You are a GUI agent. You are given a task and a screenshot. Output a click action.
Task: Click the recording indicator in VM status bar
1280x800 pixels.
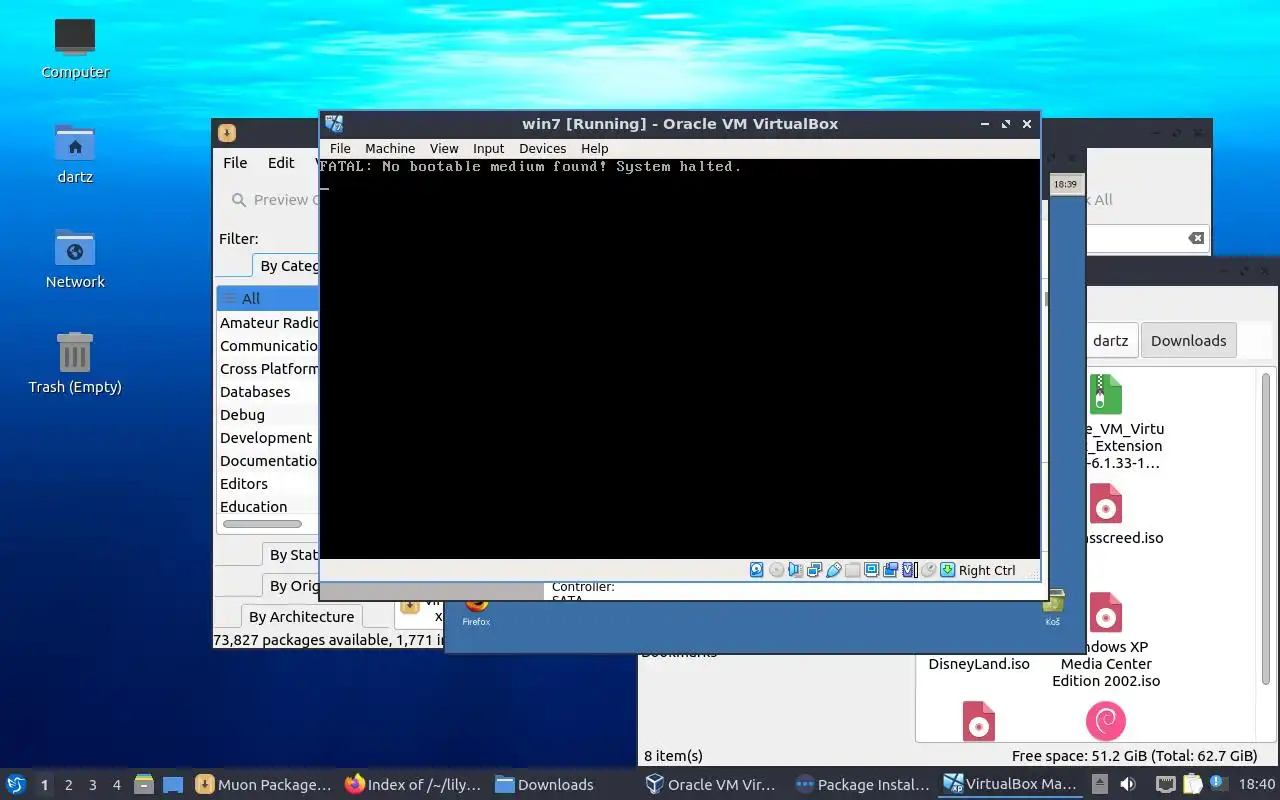point(890,570)
